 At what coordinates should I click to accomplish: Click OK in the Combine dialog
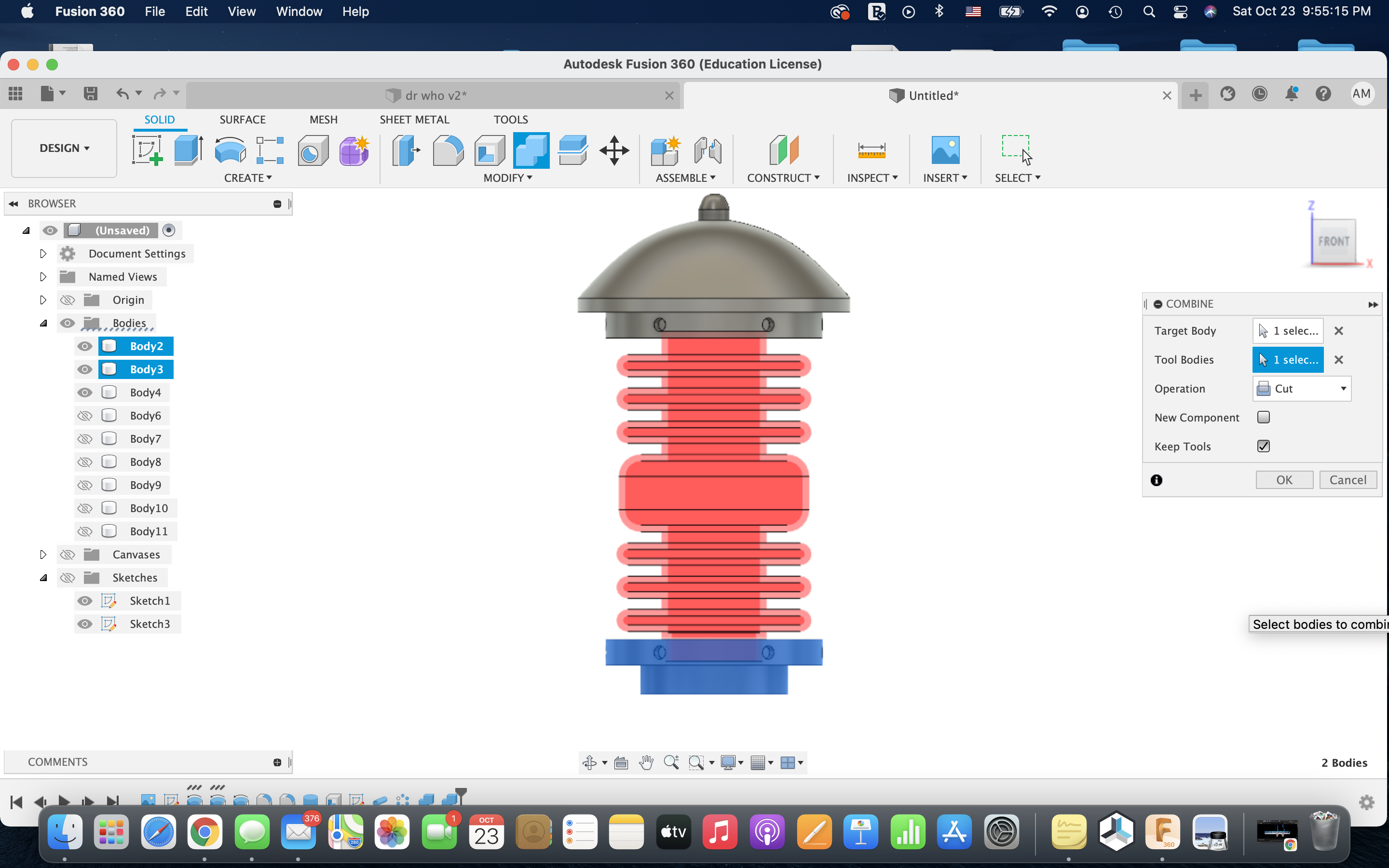coord(1284,479)
